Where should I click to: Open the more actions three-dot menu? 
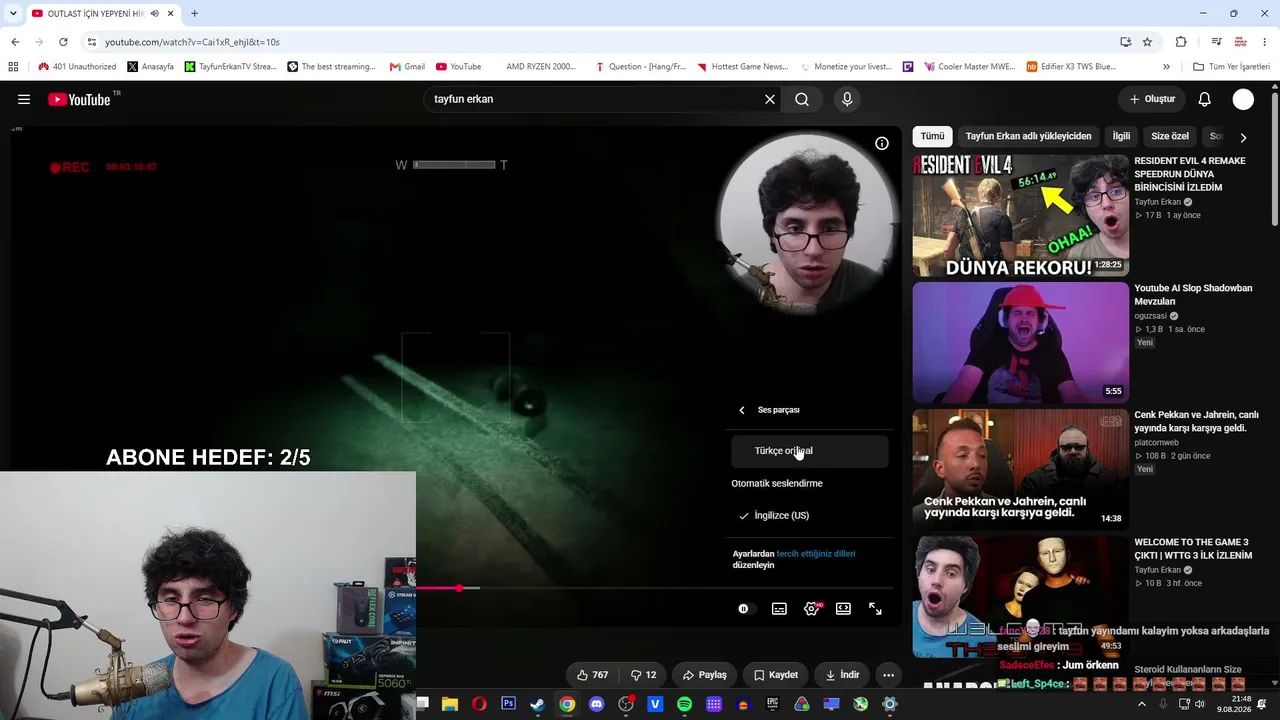(888, 675)
